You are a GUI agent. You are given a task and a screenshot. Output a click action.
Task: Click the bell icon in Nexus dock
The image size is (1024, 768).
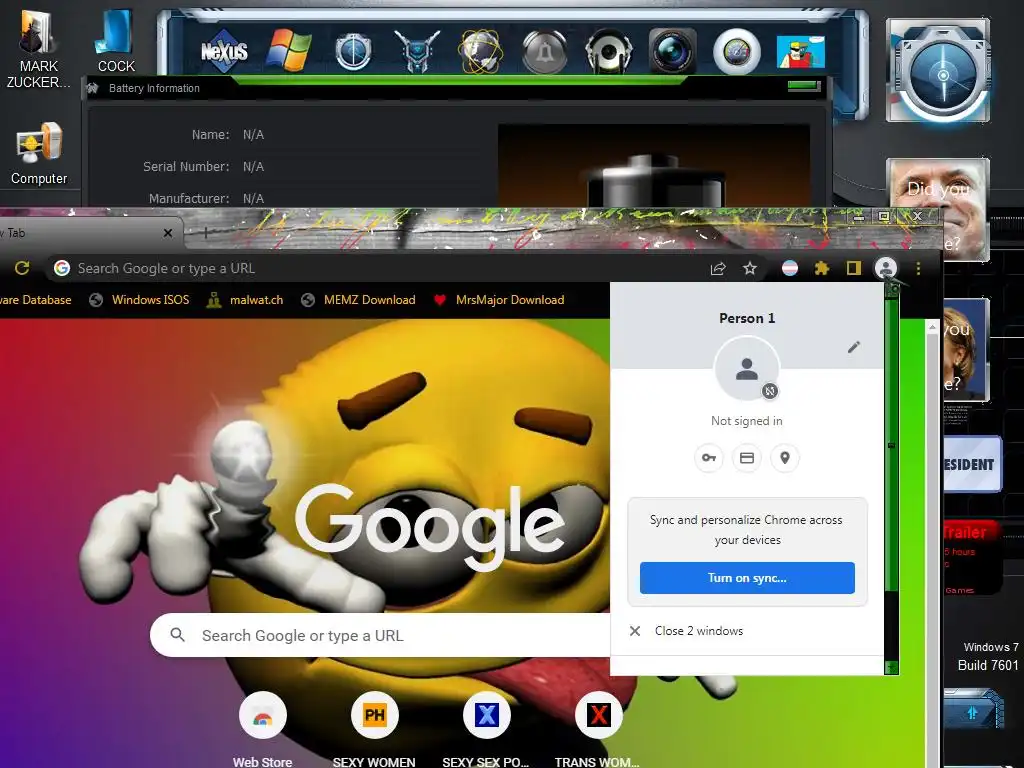point(545,52)
